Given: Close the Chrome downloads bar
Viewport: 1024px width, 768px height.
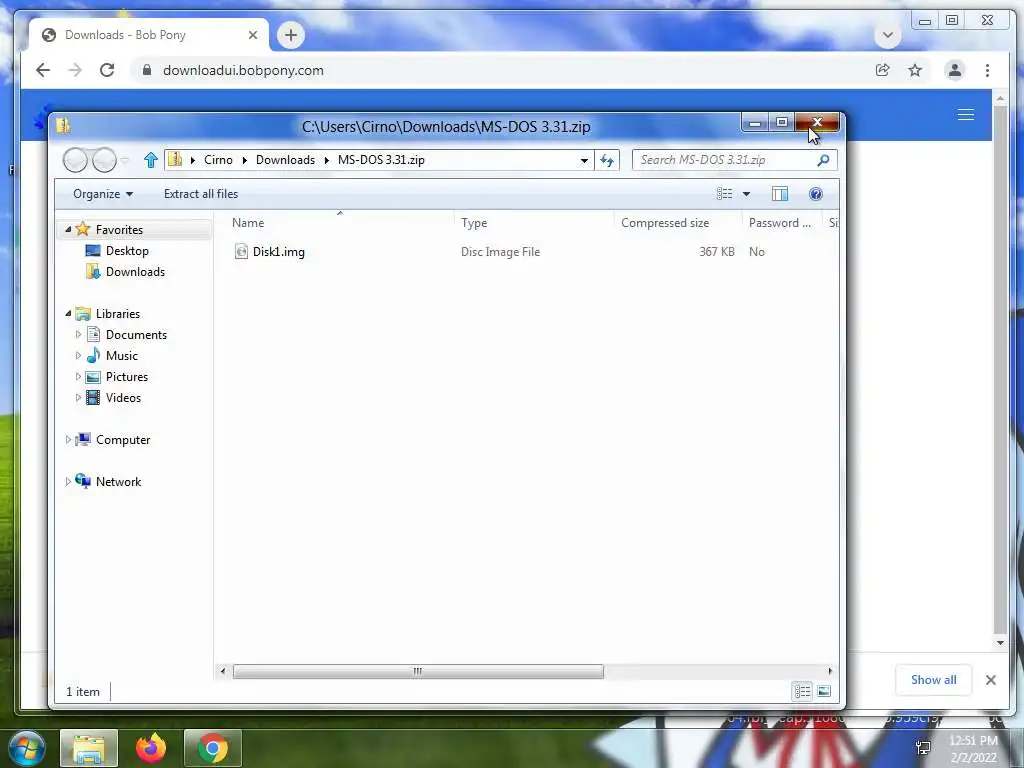Looking at the screenshot, I should [991, 680].
